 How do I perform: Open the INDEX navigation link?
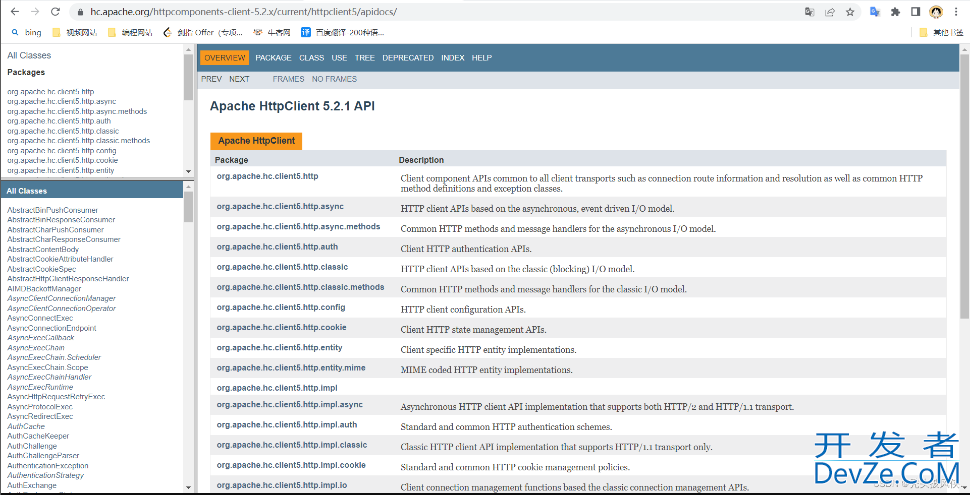coord(452,58)
